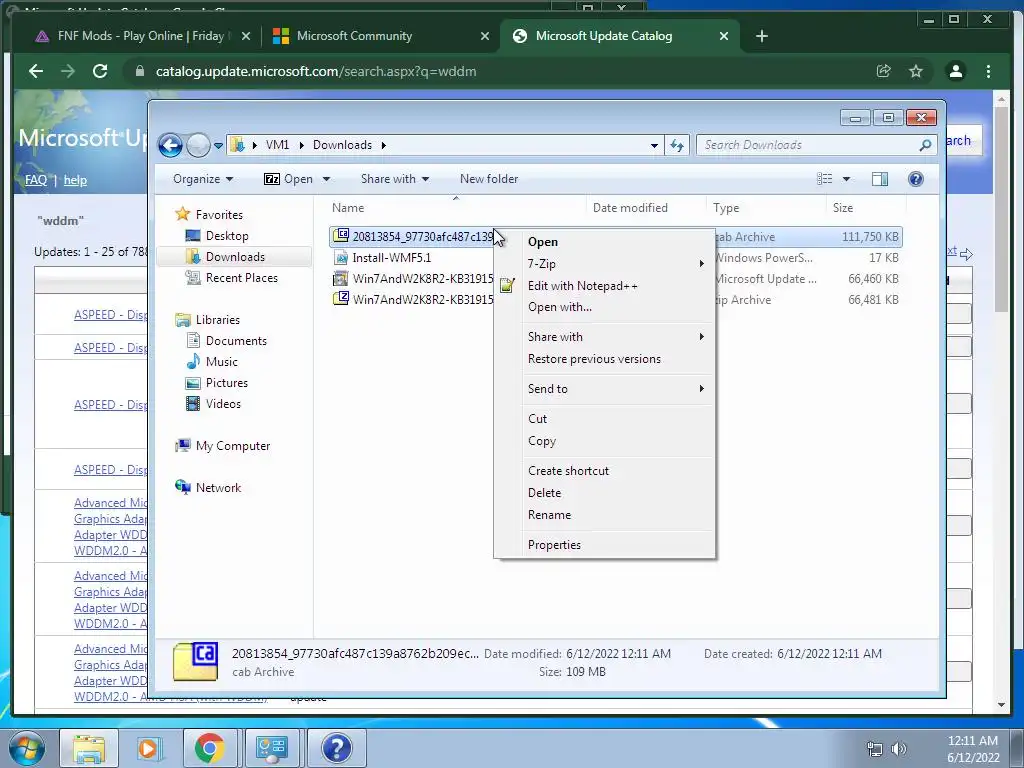Expand address bar history dropdown
The image size is (1024, 768).
pos(654,146)
